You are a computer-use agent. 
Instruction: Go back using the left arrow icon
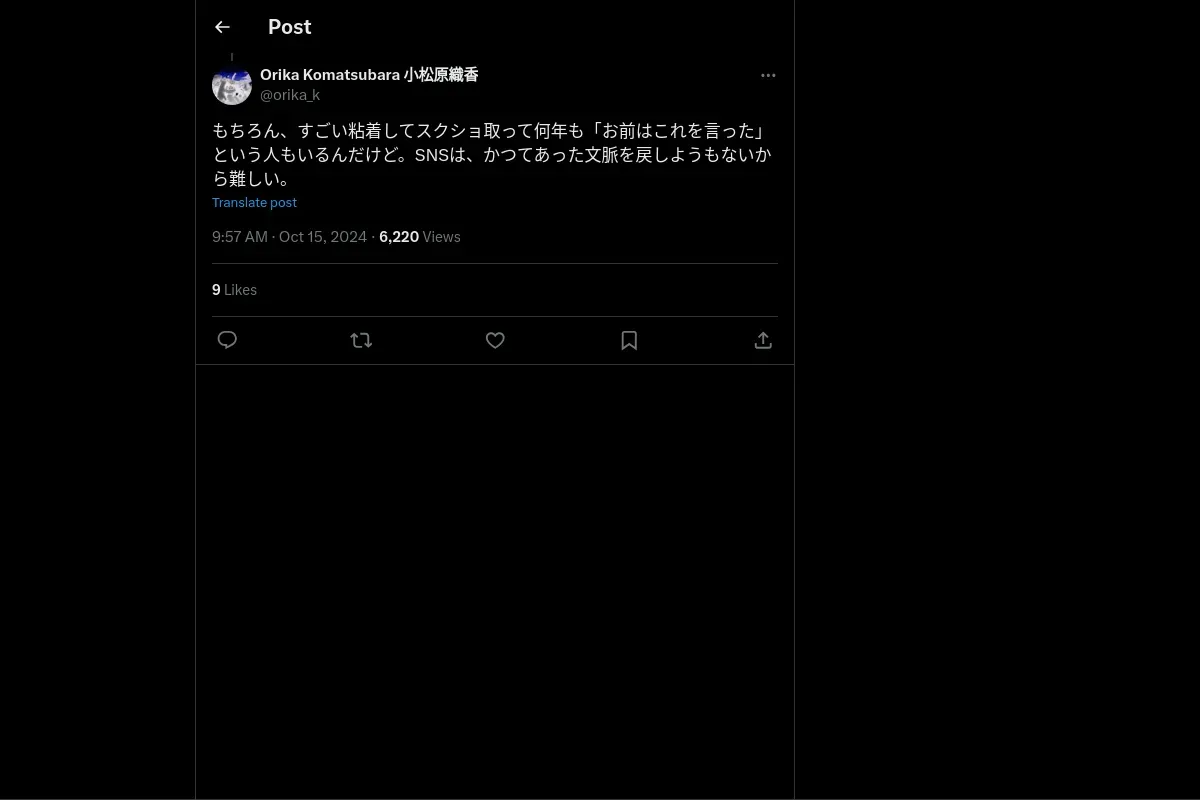click(x=222, y=27)
